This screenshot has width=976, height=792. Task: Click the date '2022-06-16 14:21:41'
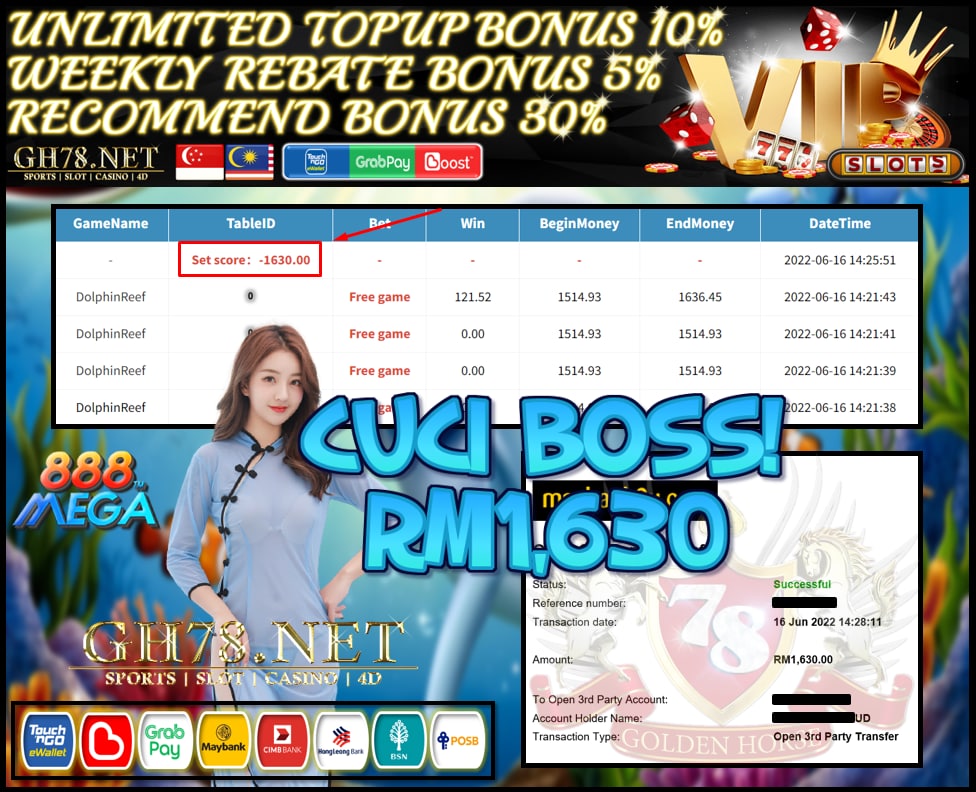pyautogui.click(x=840, y=334)
